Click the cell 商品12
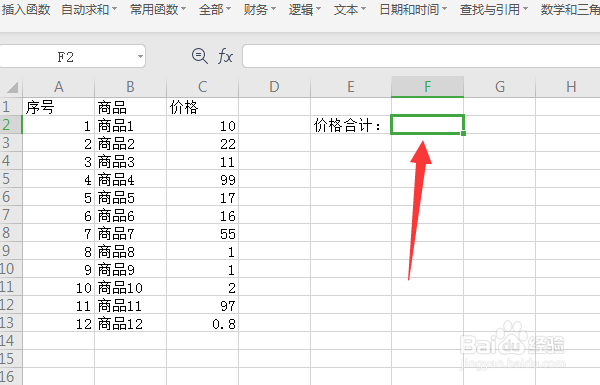Viewport: 600px width, 385px height. point(130,323)
